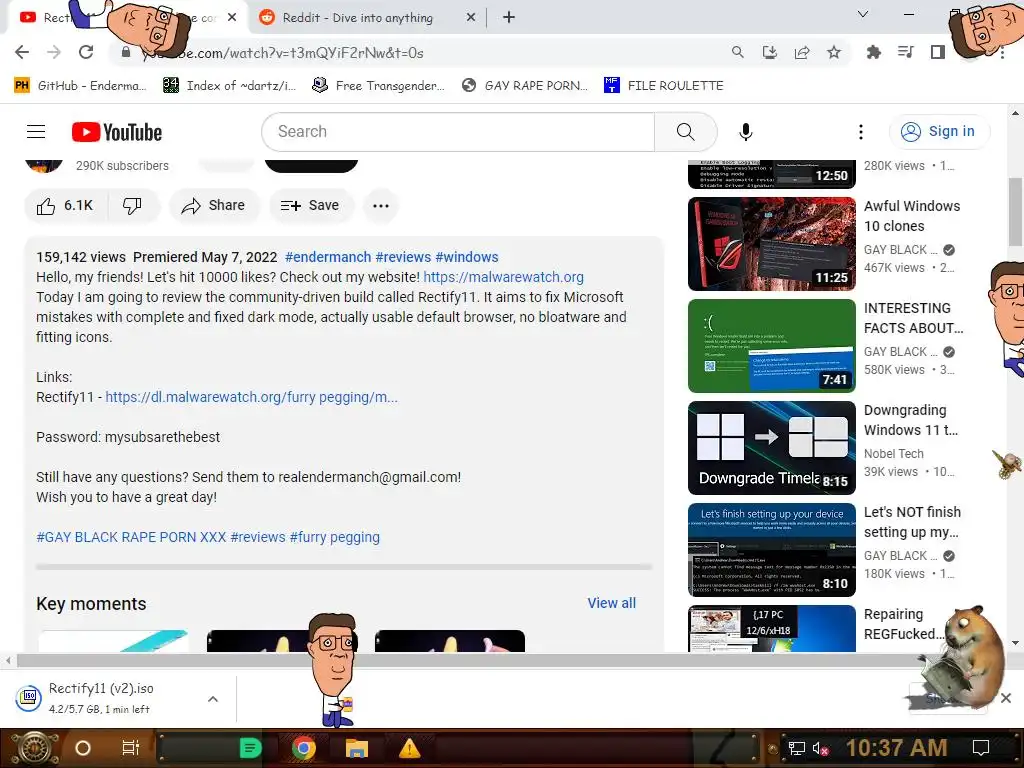
Task: Close the Reddit tab
Action: (x=471, y=18)
